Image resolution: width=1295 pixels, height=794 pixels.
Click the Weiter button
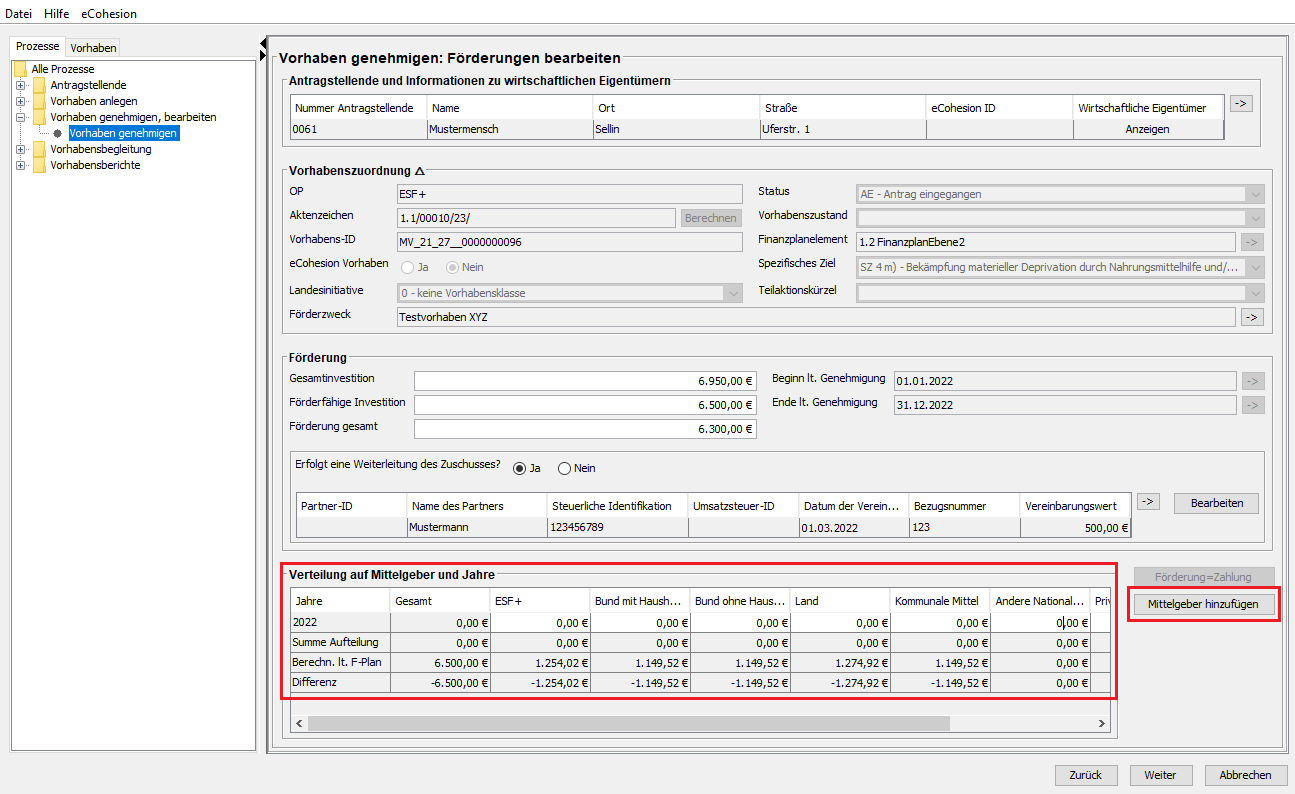[x=1160, y=775]
